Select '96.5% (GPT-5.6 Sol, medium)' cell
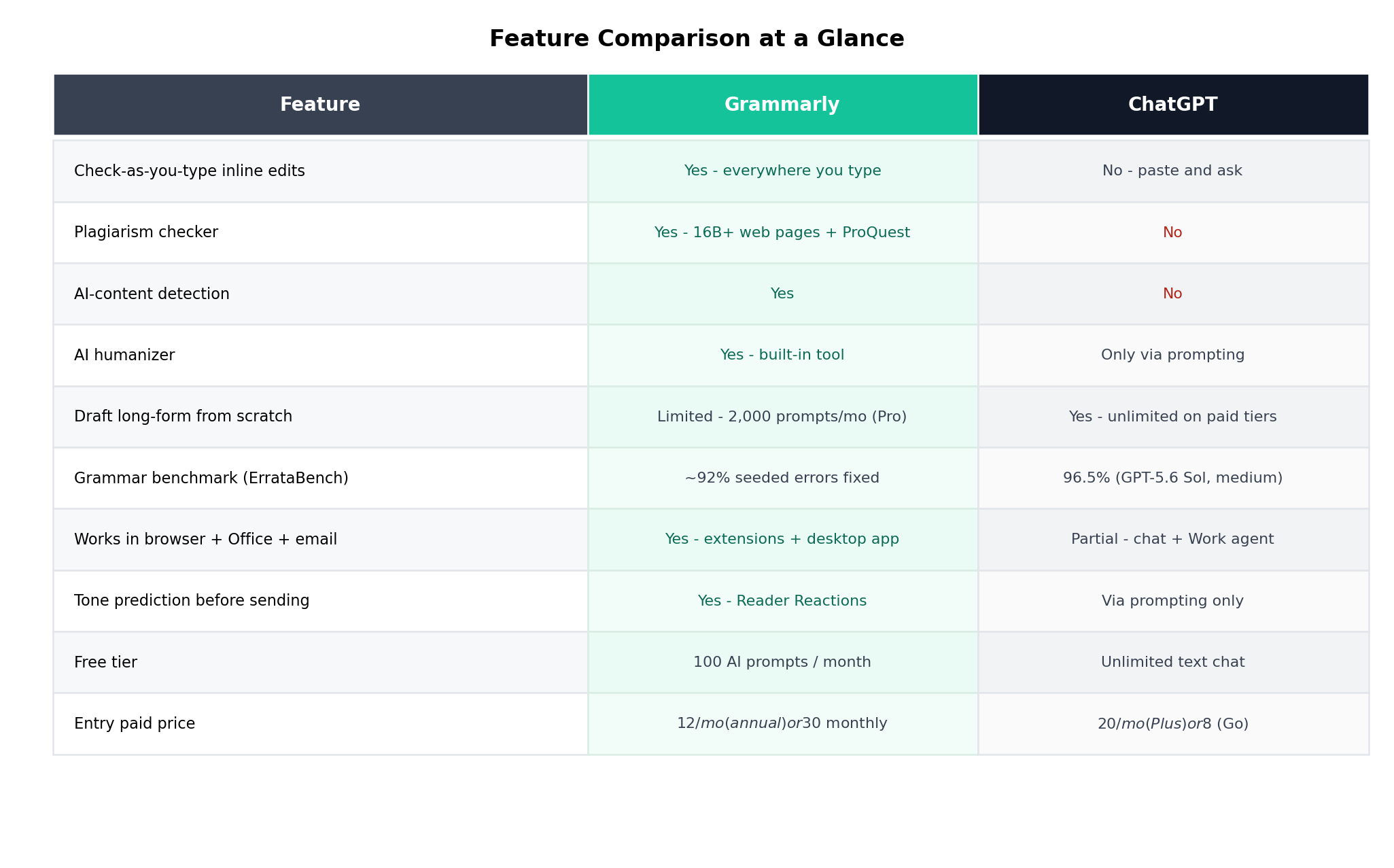The width and height of the screenshot is (1394, 868). 1173,478
